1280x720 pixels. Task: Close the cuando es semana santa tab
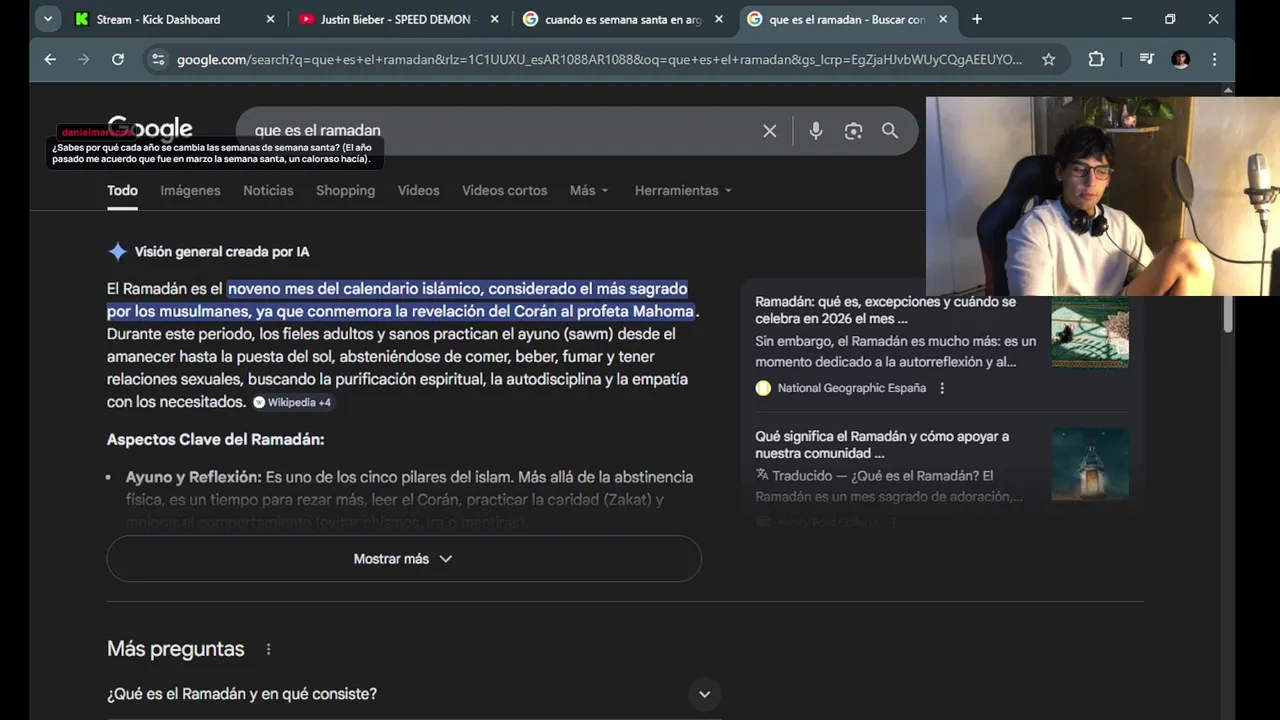point(718,19)
